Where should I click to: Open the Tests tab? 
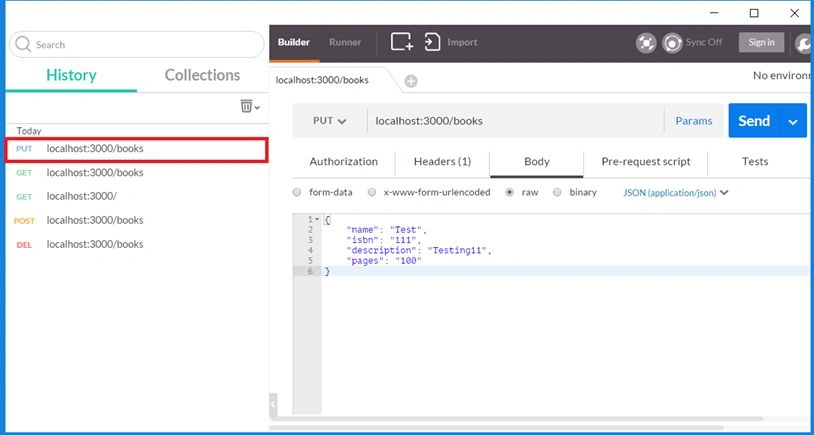(x=755, y=162)
